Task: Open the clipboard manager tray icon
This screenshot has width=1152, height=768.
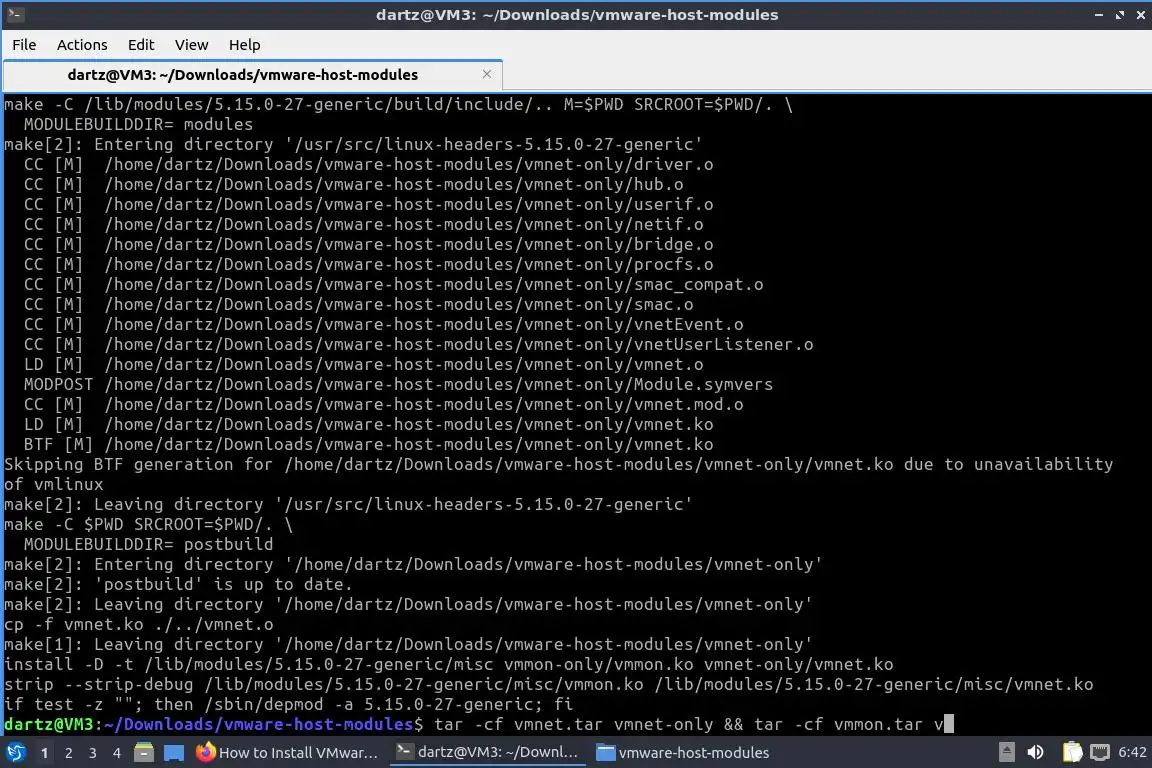Action: click(x=1072, y=753)
